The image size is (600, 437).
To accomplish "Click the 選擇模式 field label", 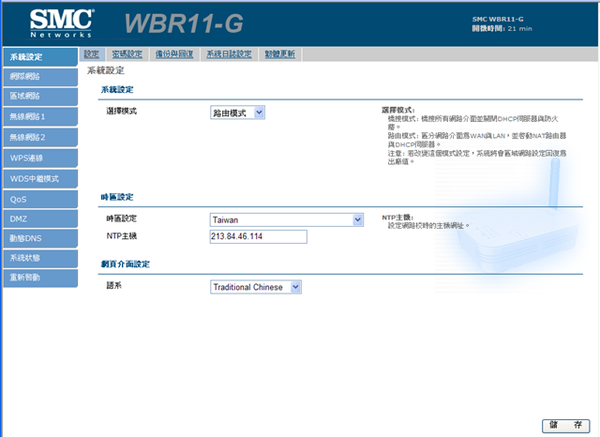I will point(122,111).
